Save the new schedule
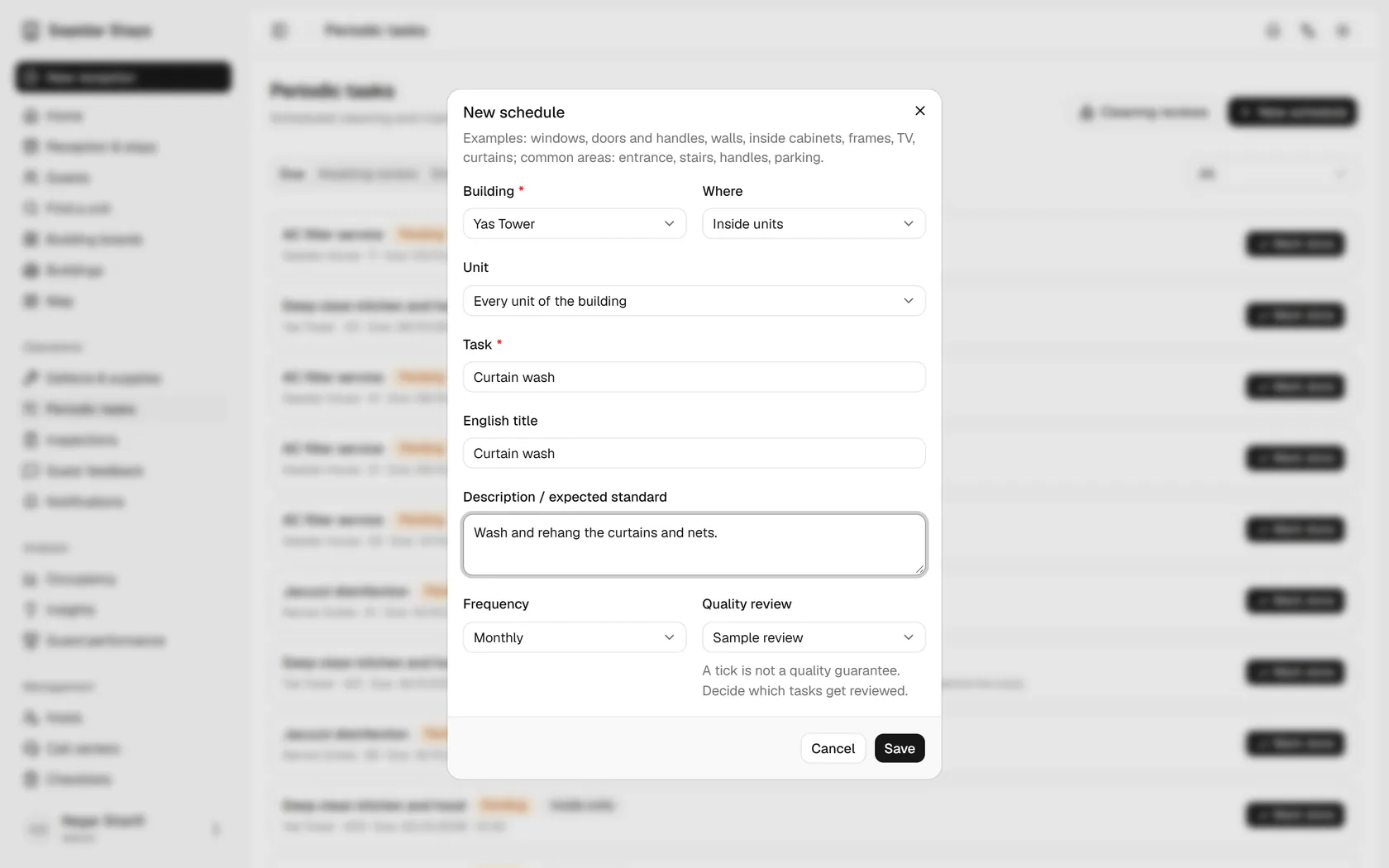 pos(900,748)
